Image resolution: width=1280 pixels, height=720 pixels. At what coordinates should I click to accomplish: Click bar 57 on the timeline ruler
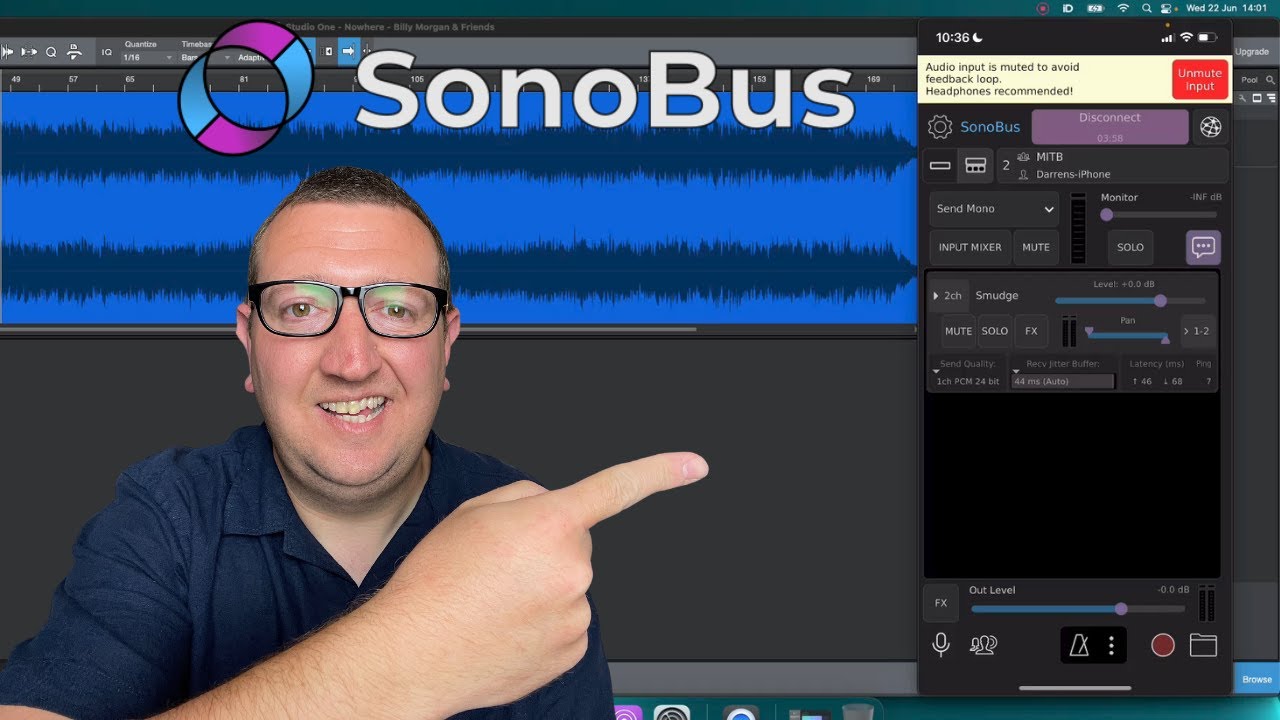pyautogui.click(x=73, y=78)
